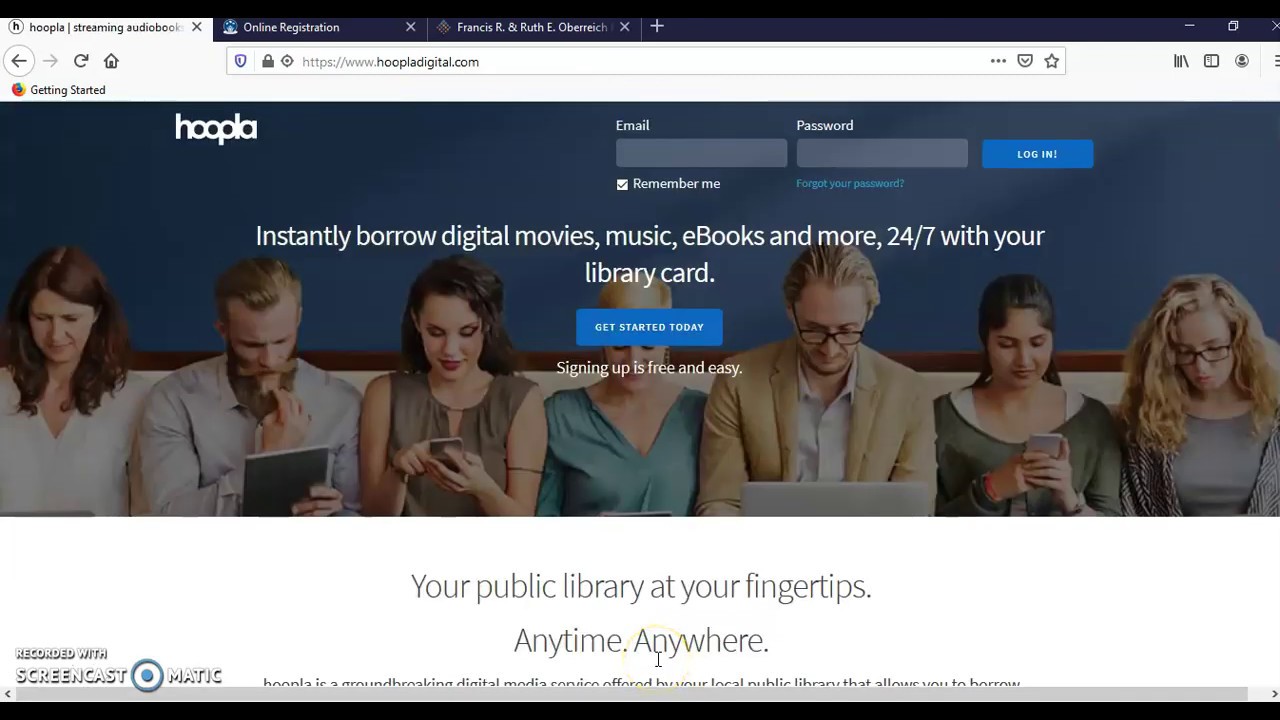Click into the Email field

[701, 153]
